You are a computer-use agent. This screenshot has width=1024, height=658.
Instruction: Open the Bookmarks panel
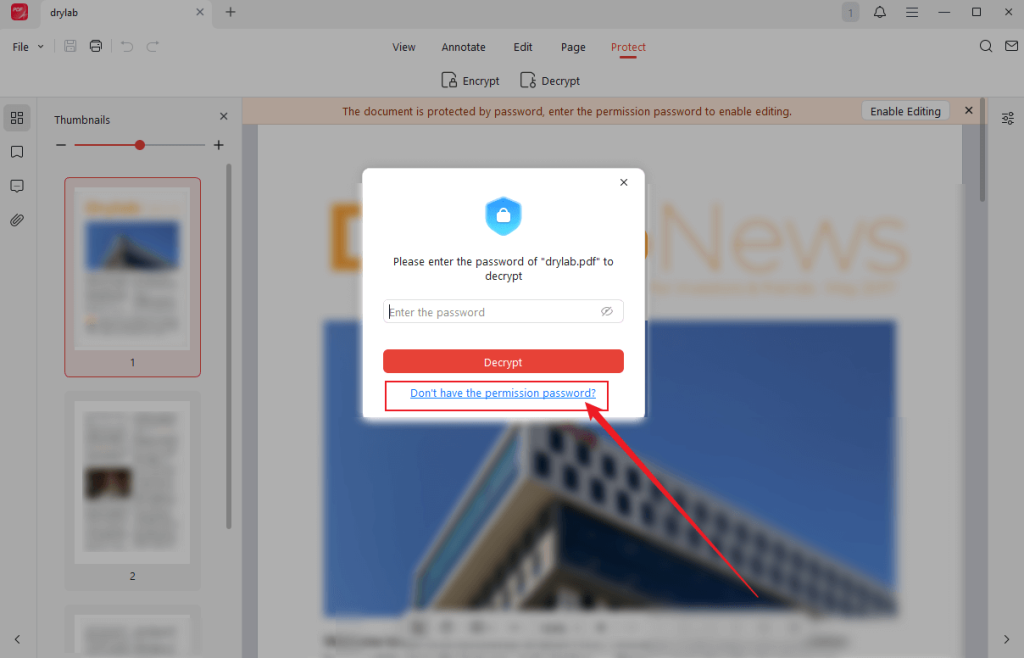pyautogui.click(x=16, y=152)
